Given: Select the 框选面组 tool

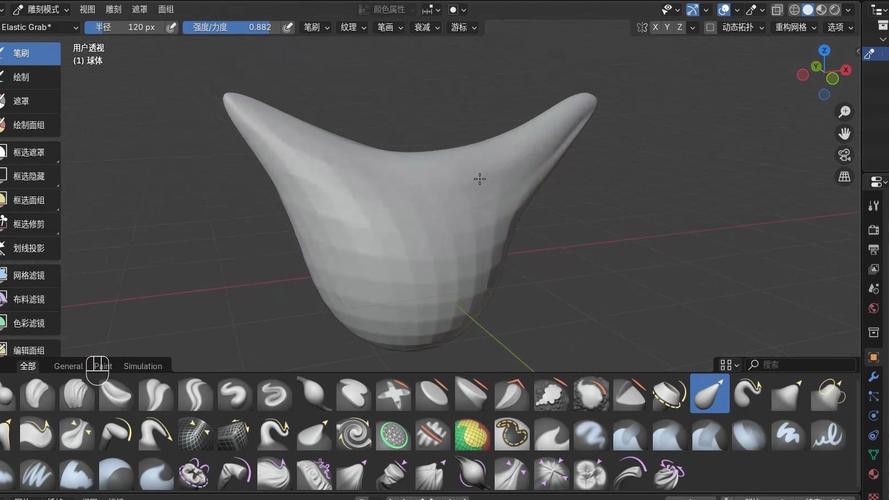Looking at the screenshot, I should (x=30, y=200).
